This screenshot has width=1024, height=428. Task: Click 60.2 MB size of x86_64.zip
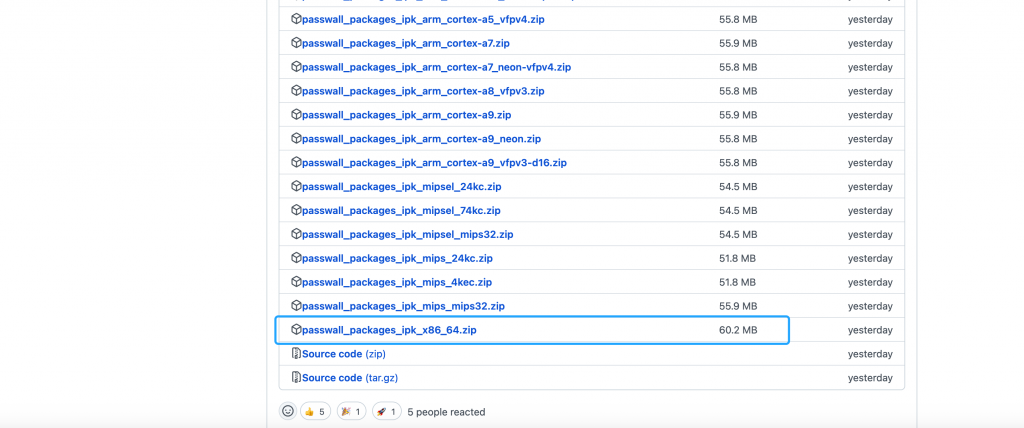[x=738, y=331]
